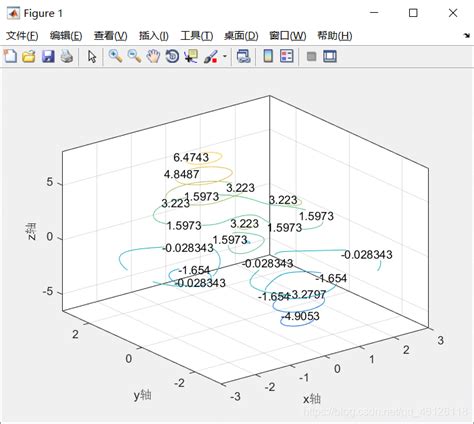474x424 pixels.
Task: Click the x轴 axis label
Action: (x=312, y=399)
